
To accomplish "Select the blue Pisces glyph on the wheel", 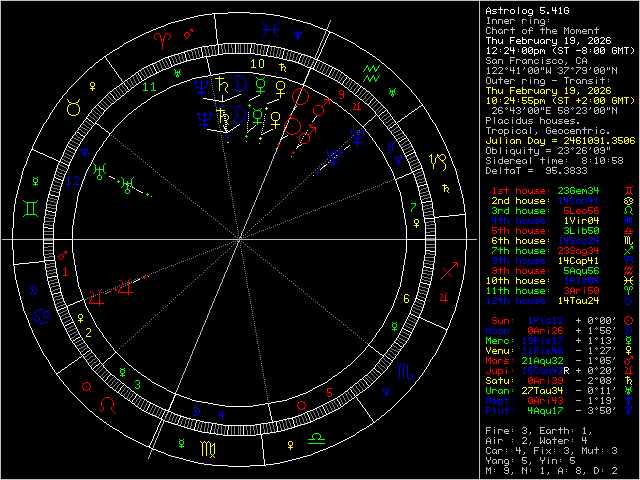I will pyautogui.click(x=270, y=29).
